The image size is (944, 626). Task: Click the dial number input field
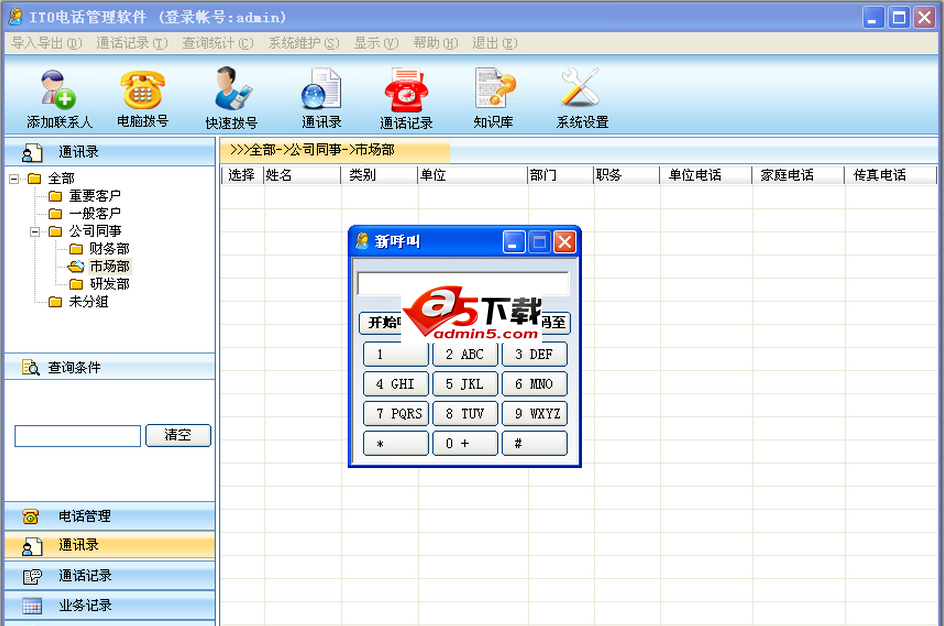tap(462, 284)
